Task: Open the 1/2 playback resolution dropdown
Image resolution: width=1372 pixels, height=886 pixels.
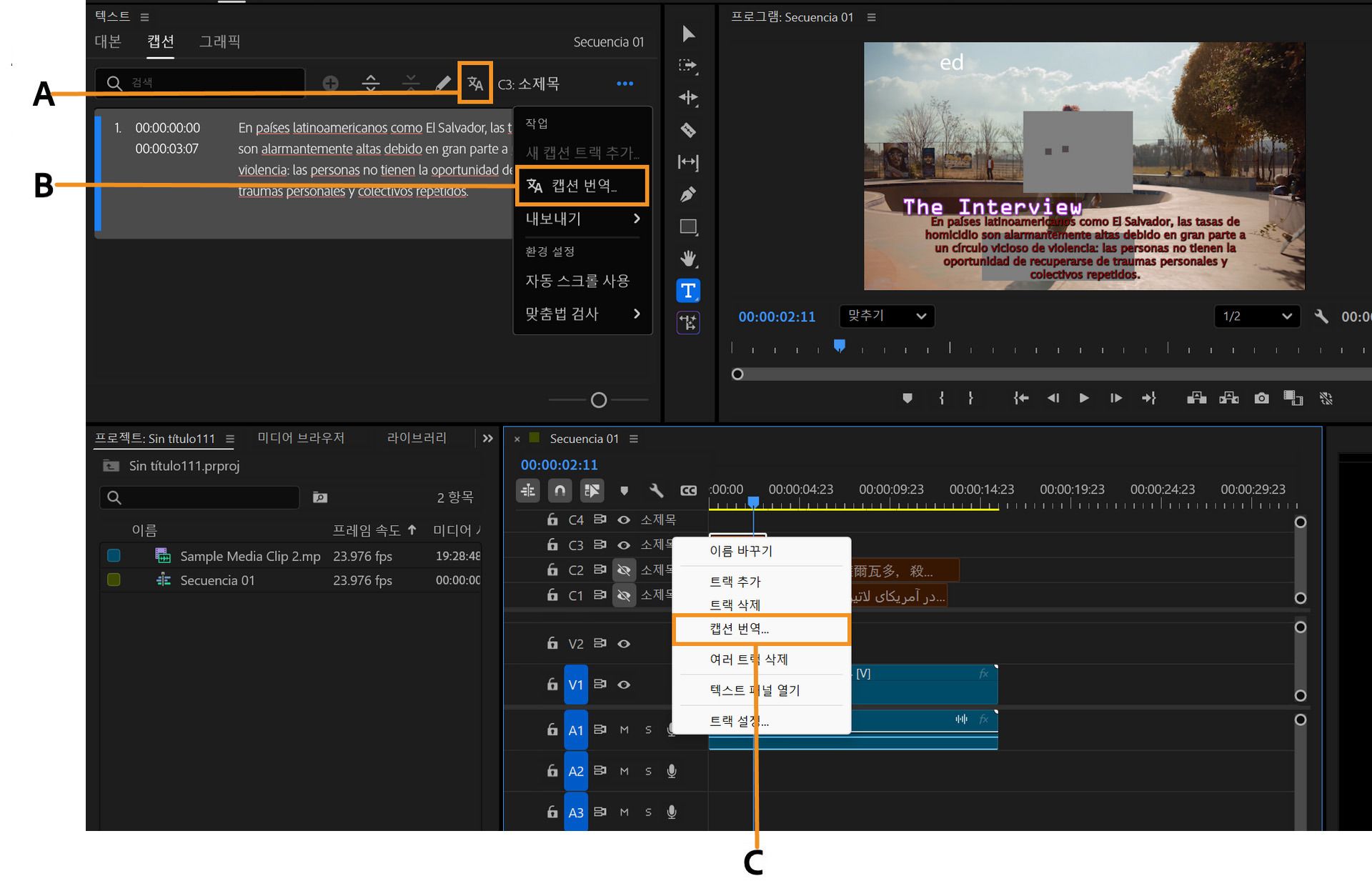Action: (1256, 317)
